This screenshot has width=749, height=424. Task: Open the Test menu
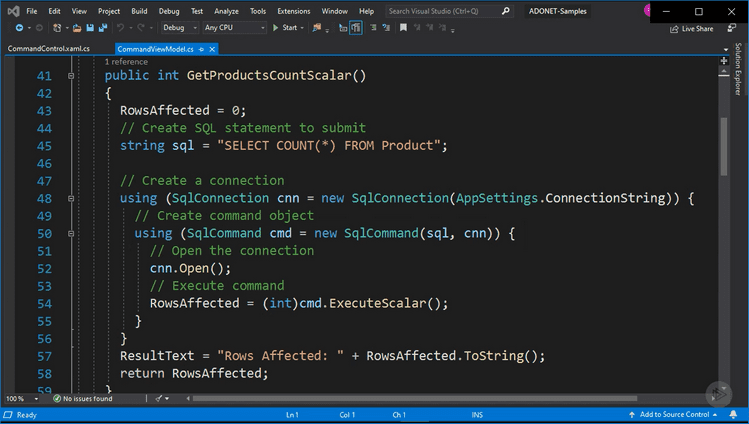tap(197, 11)
